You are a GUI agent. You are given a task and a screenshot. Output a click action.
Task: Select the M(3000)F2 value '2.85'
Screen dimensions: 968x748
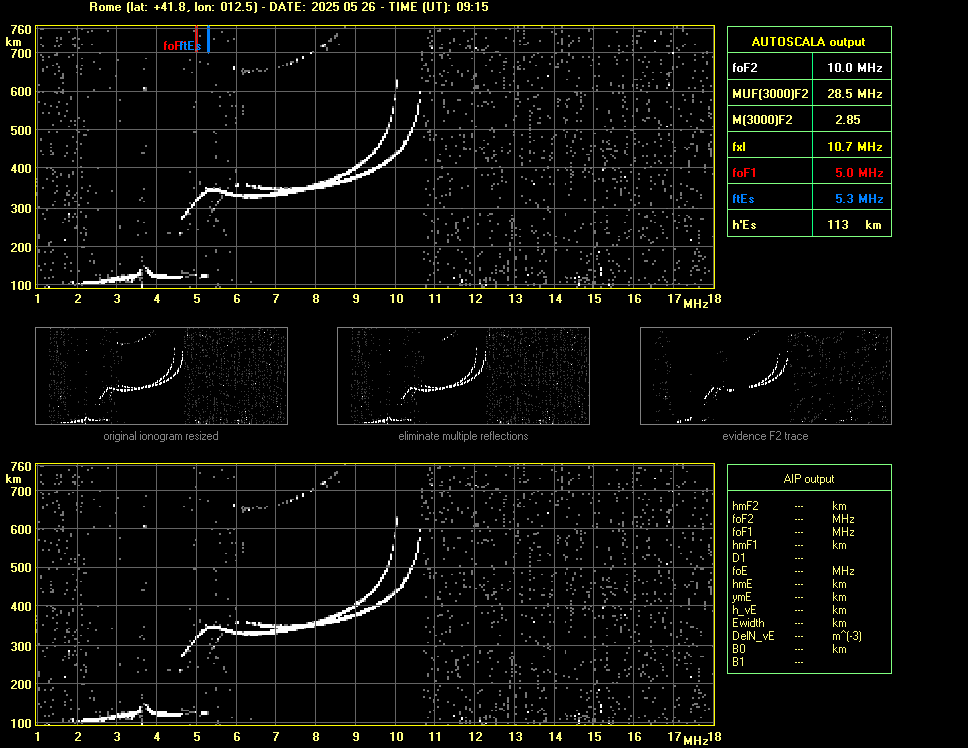pyautogui.click(x=848, y=120)
